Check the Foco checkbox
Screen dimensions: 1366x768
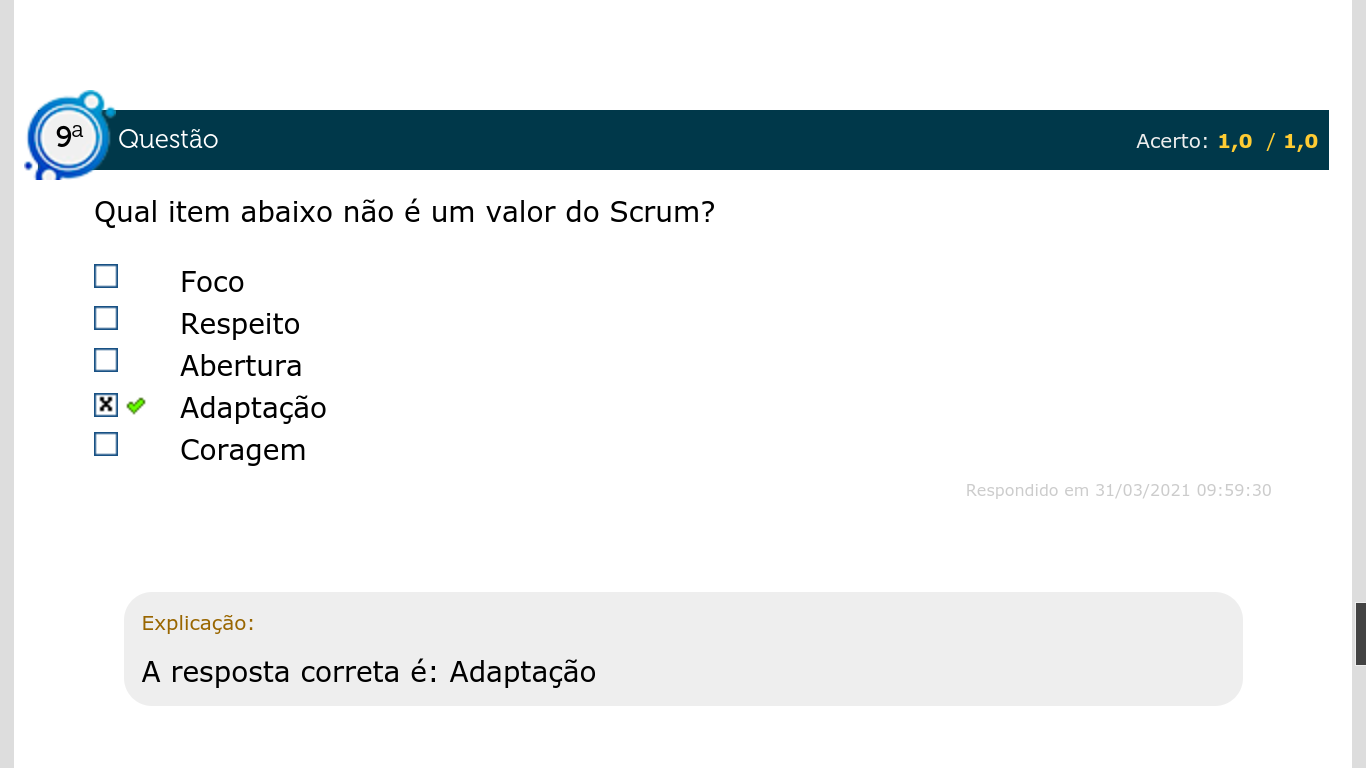point(106,276)
